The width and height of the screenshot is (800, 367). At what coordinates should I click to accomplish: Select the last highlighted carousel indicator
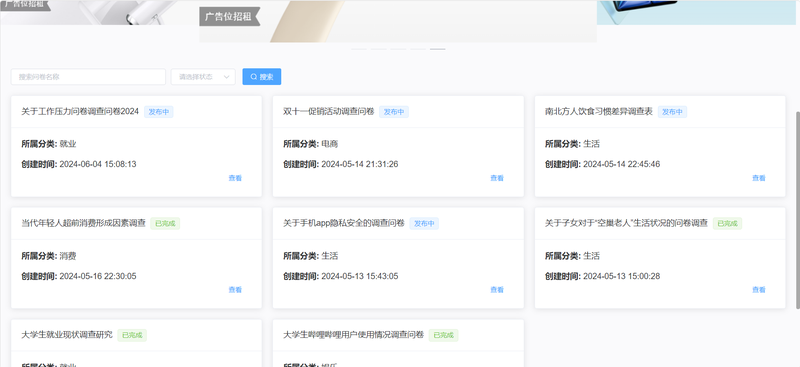438,49
